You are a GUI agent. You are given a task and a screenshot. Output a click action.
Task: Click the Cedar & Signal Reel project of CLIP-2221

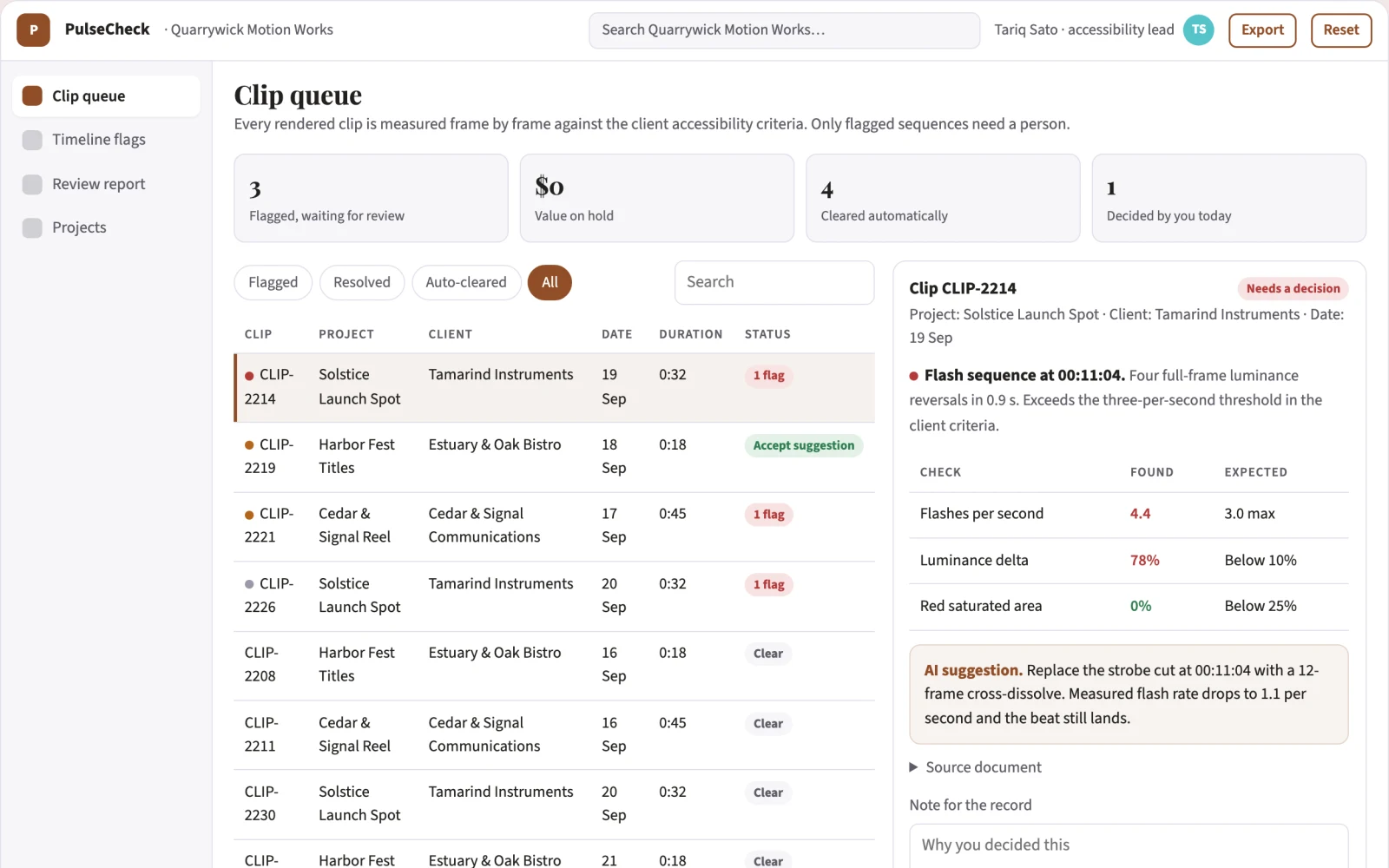[354, 526]
